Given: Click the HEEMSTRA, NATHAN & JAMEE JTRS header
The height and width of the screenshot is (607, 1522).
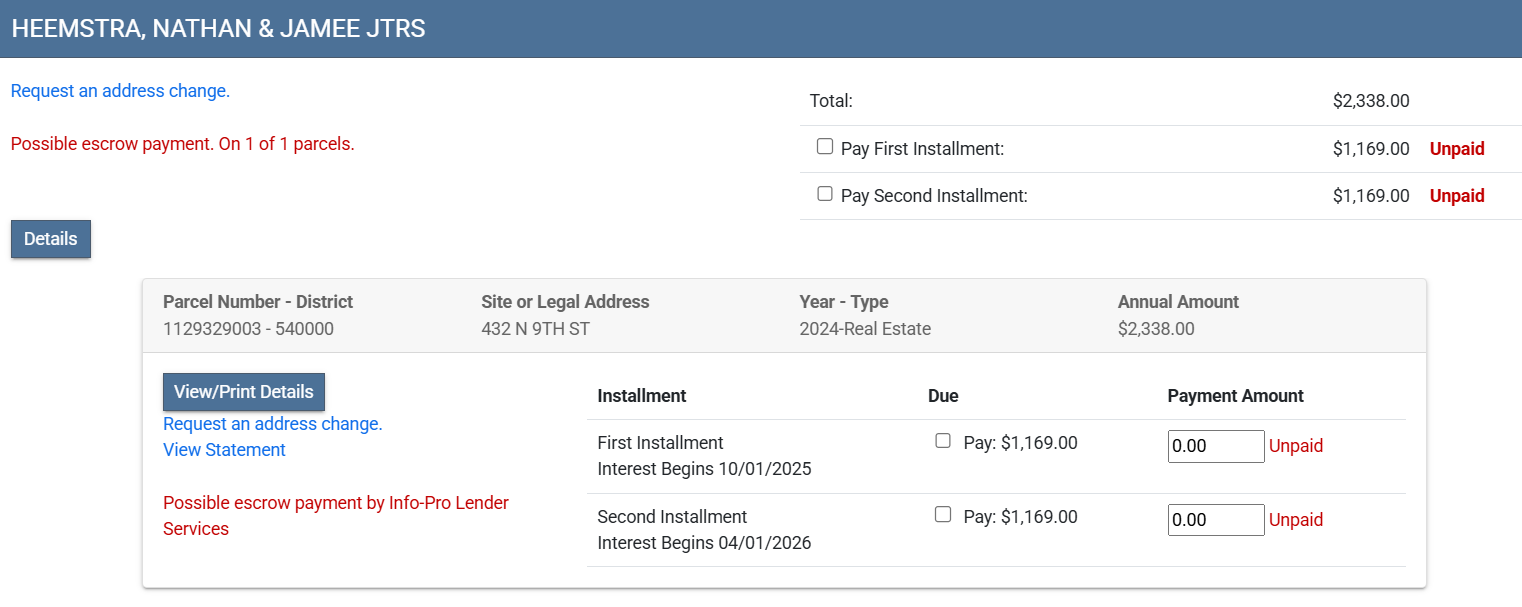Looking at the screenshot, I should click(218, 29).
